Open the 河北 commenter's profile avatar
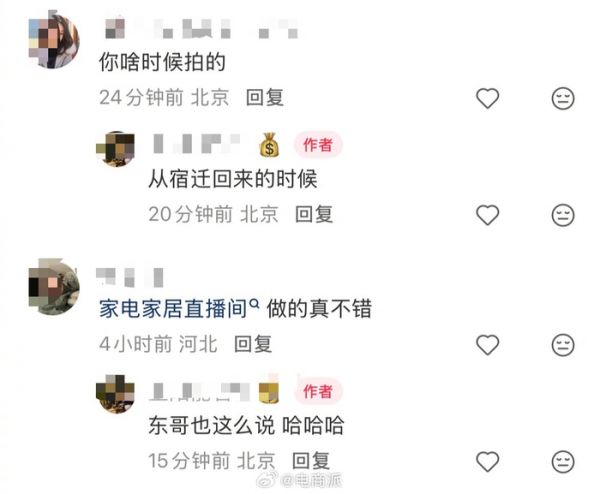 [x=54, y=287]
